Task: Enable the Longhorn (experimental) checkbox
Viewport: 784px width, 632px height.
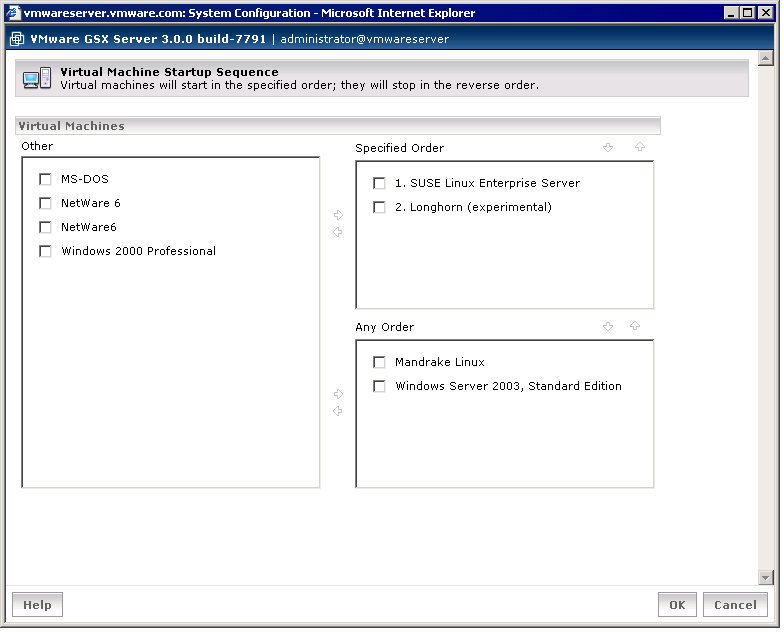Action: (379, 208)
